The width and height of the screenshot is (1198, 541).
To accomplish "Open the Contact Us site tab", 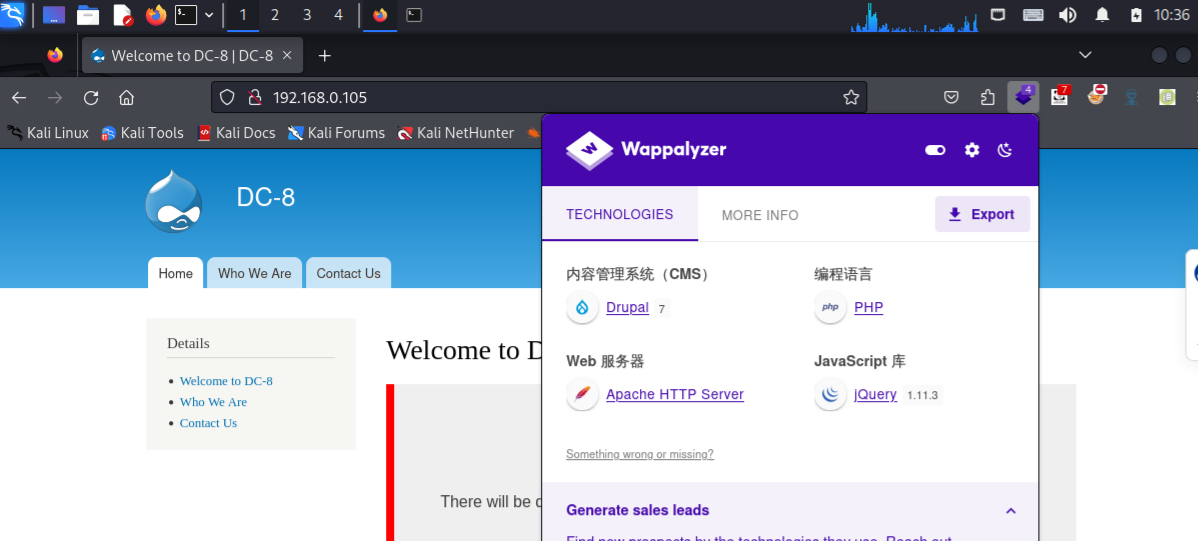I will pos(348,274).
